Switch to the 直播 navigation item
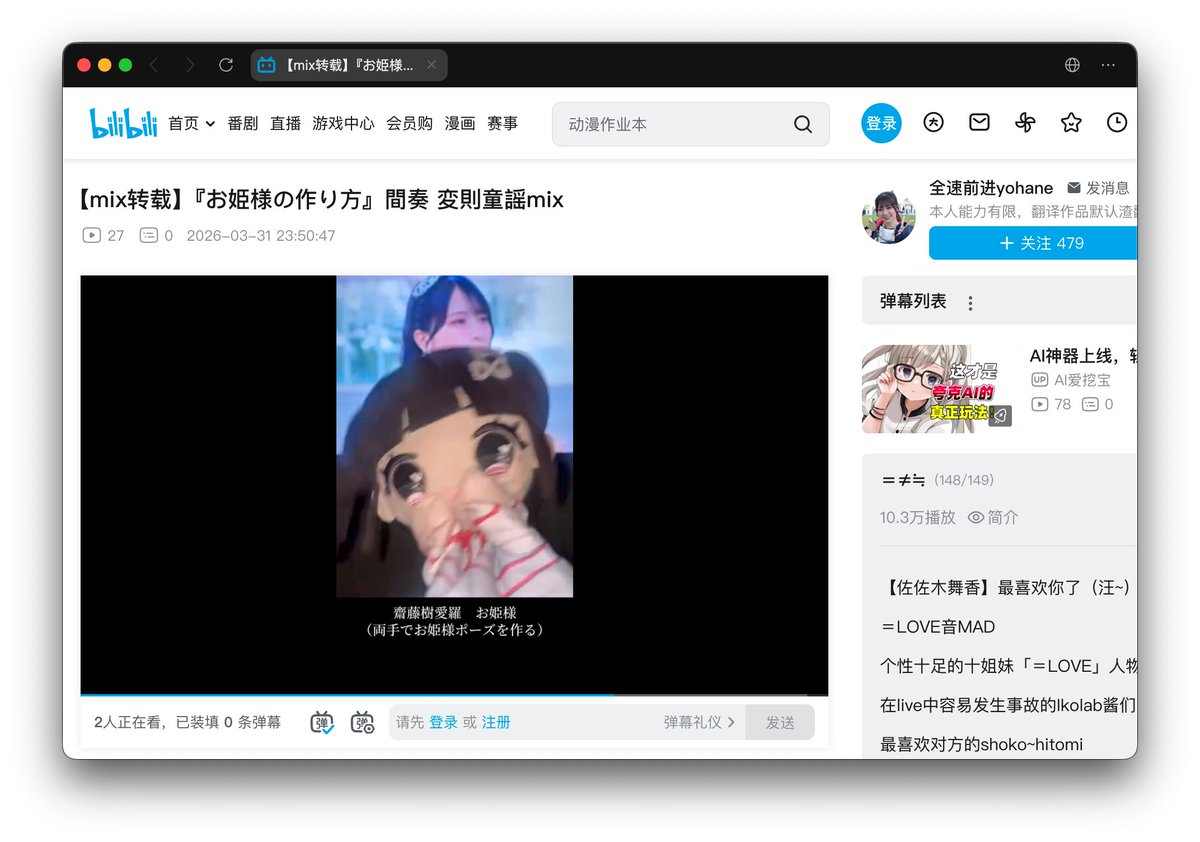The height and width of the screenshot is (842, 1200). pos(283,124)
